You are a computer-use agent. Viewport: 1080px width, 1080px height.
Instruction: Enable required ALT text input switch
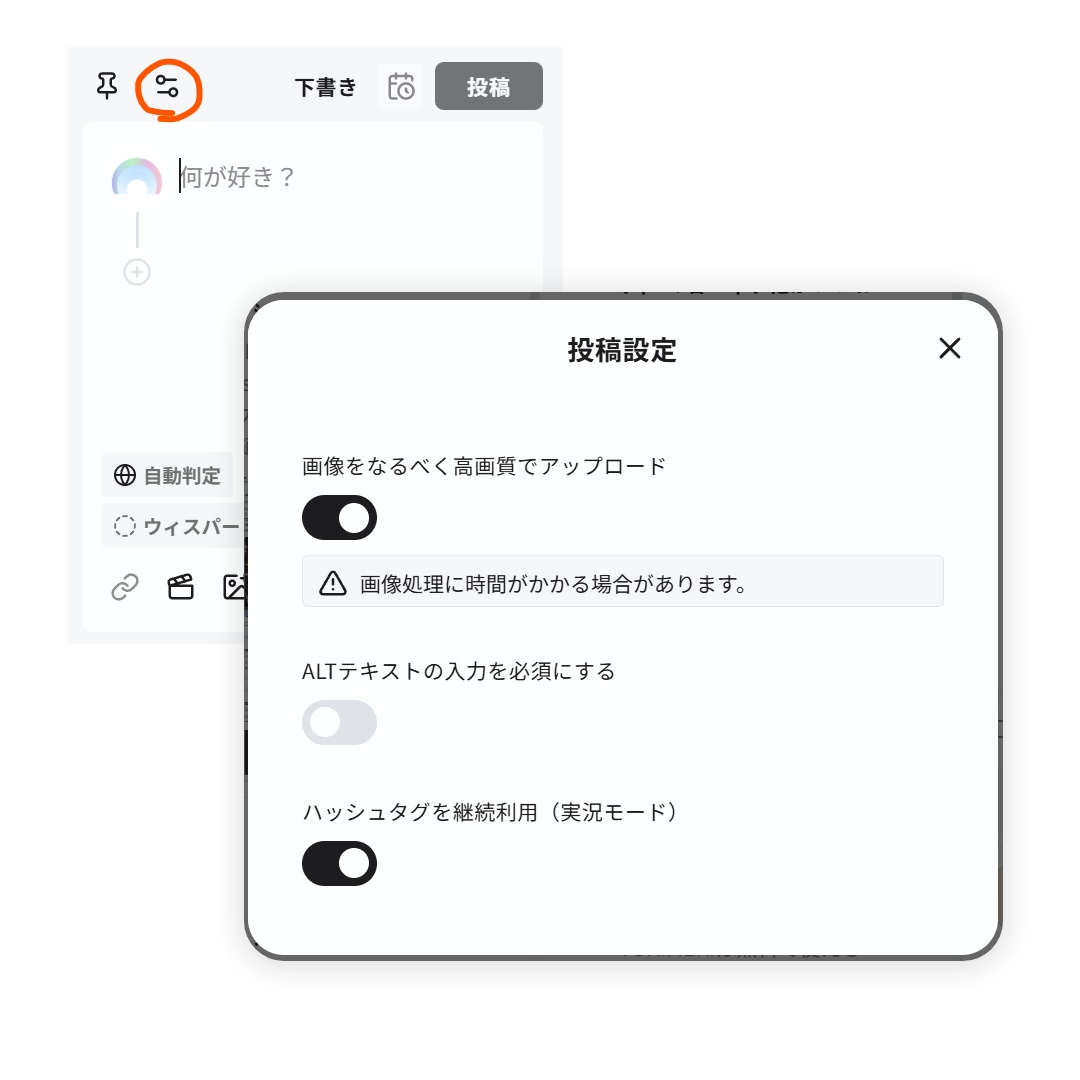pyautogui.click(x=339, y=722)
